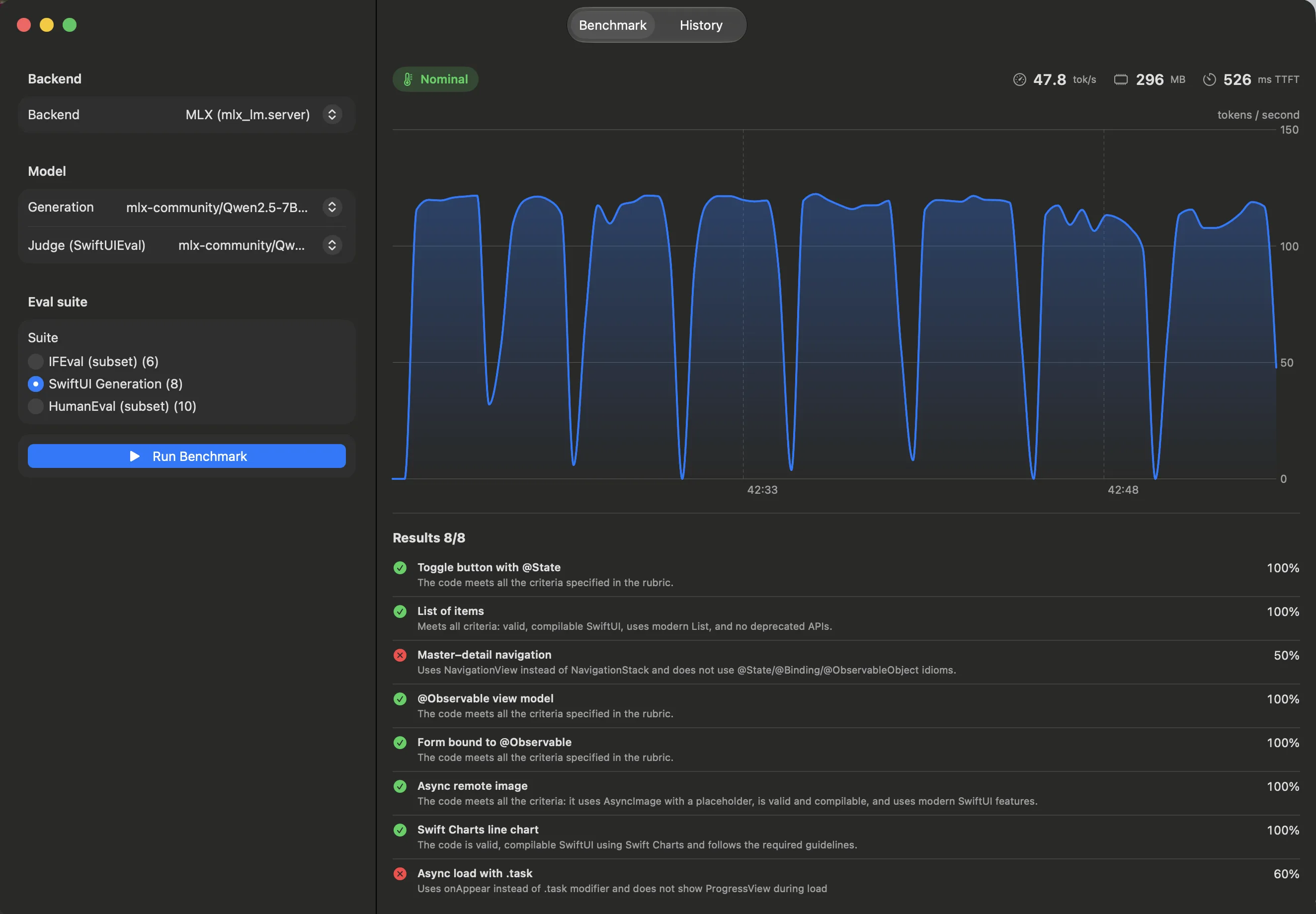The height and width of the screenshot is (914, 1316).
Task: Click the 150 y-axis label on chart
Action: [1289, 130]
